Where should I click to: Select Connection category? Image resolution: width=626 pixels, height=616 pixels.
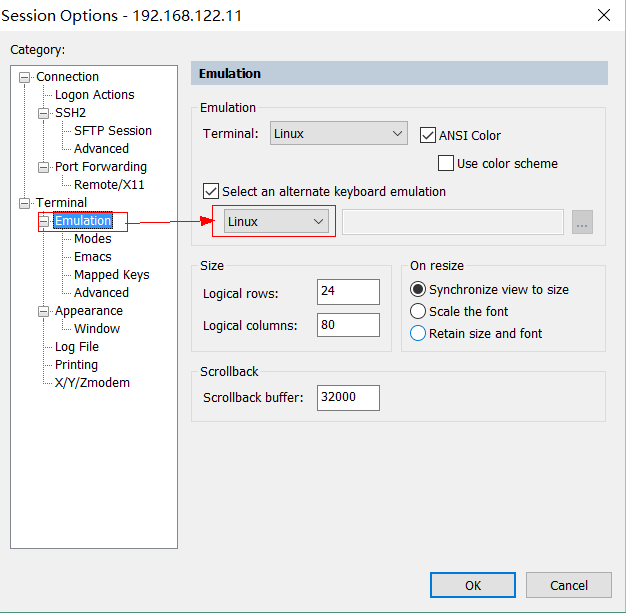67,77
